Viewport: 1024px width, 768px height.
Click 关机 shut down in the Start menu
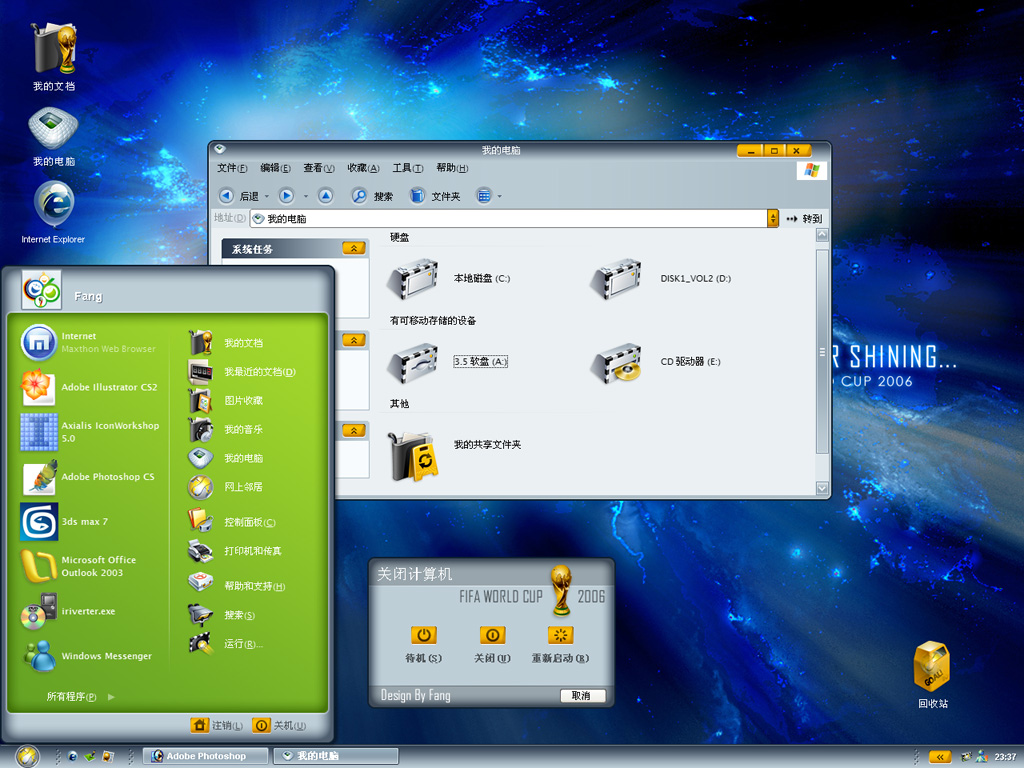279,725
